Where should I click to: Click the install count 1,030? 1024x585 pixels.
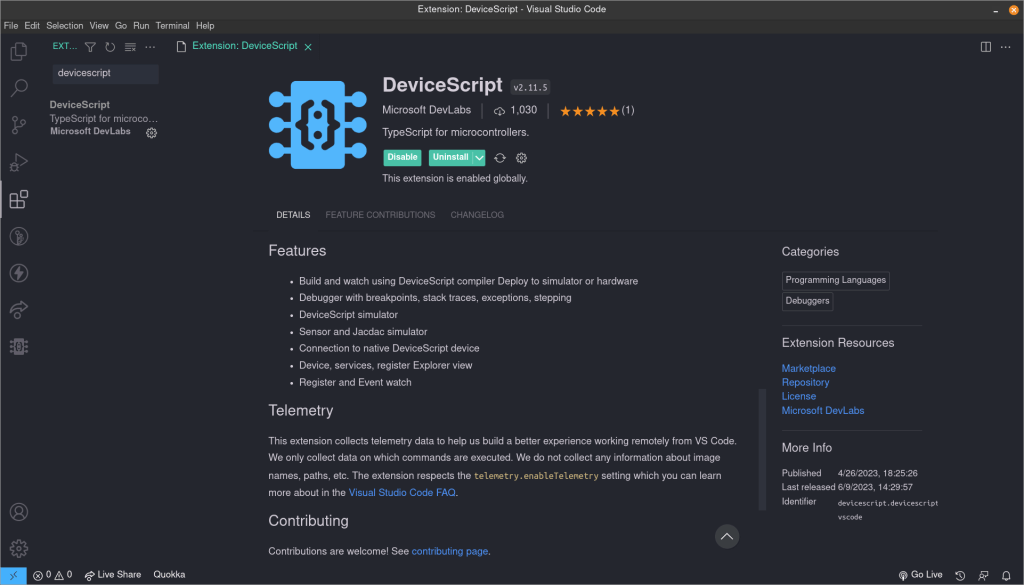pos(515,110)
